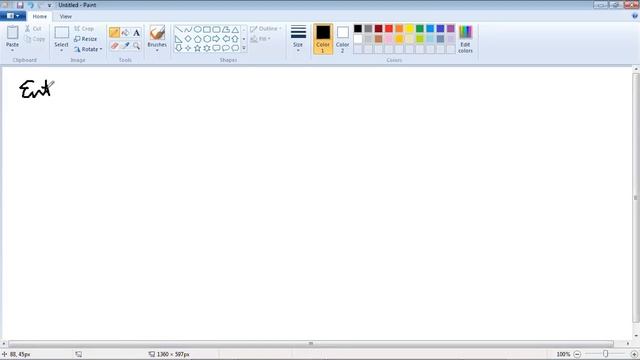Select the Pencil tool

(114, 33)
